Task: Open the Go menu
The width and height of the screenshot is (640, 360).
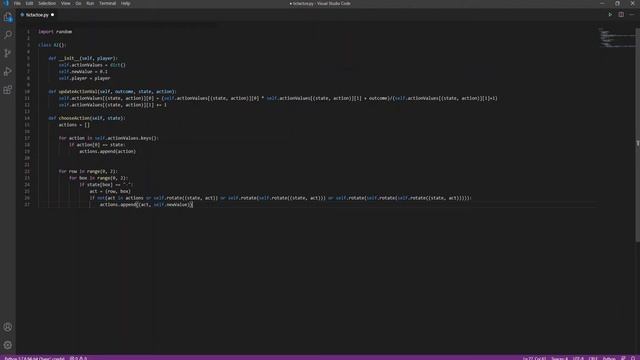Action: (78, 3)
